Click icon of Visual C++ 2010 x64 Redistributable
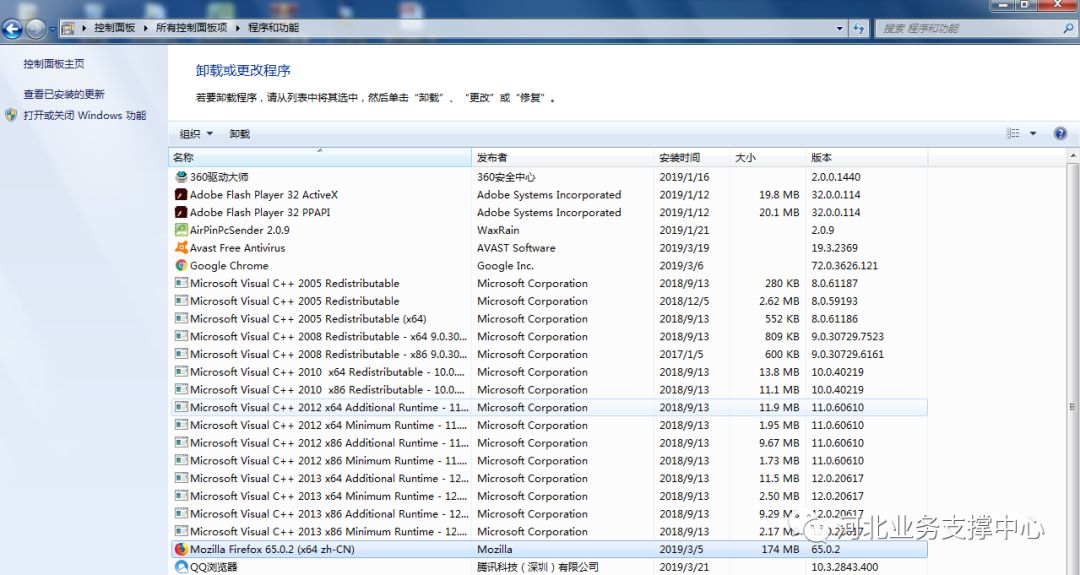Image resolution: width=1080 pixels, height=575 pixels. (181, 372)
